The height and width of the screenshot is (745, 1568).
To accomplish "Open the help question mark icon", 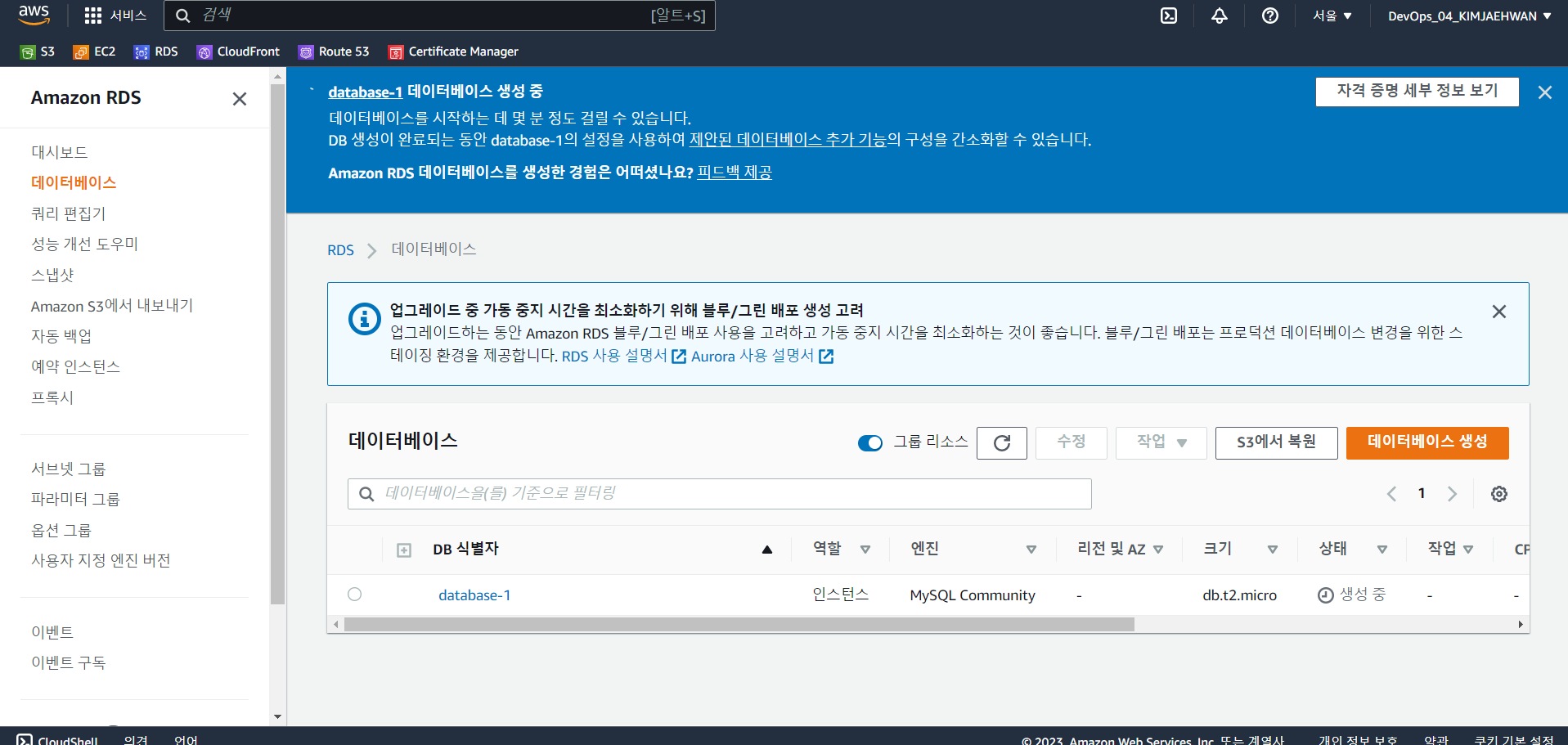I will pos(1270,16).
